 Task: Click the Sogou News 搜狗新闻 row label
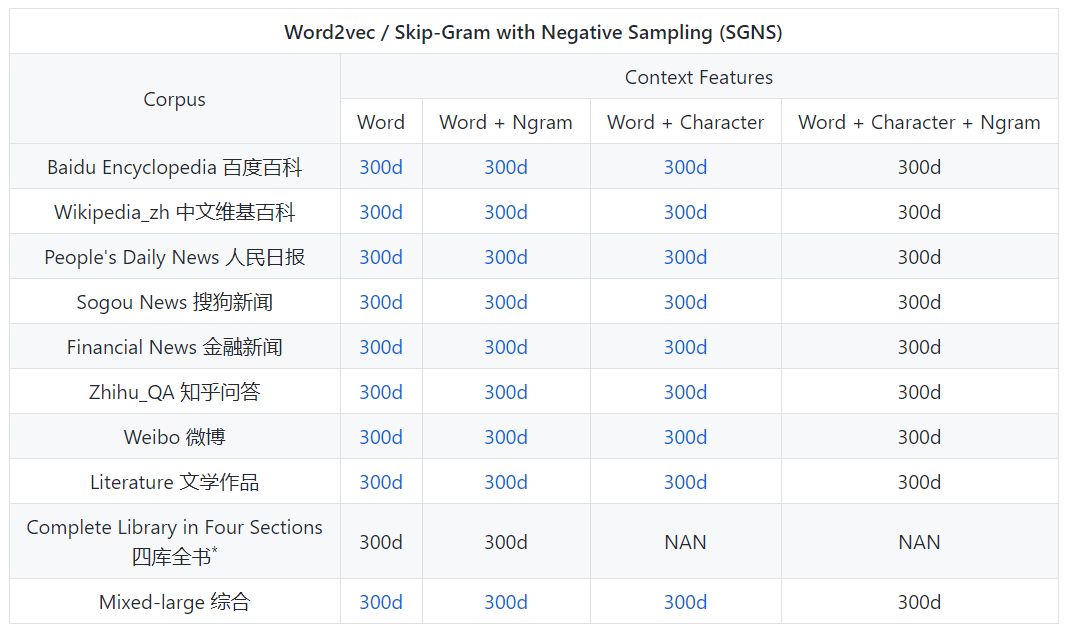[174, 302]
